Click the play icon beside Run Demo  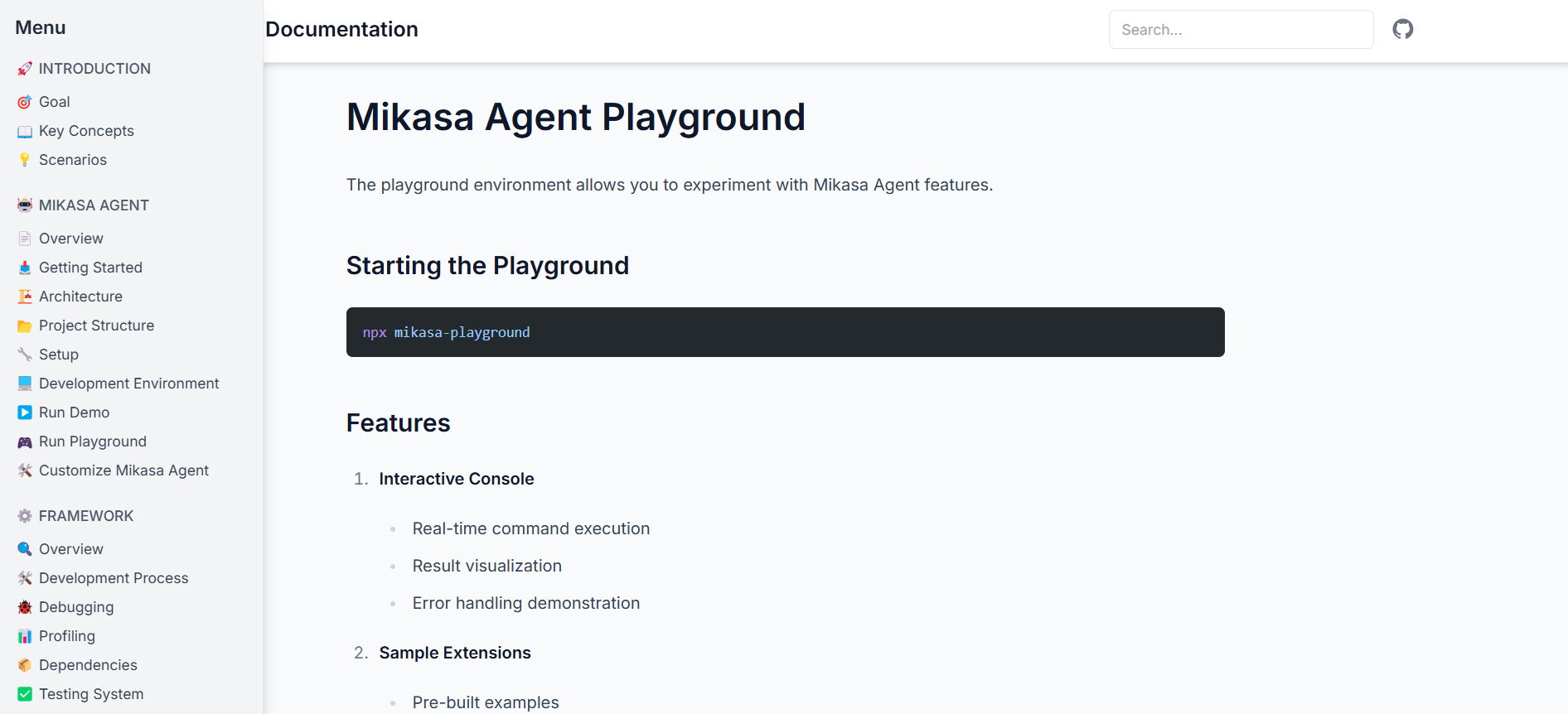point(25,412)
